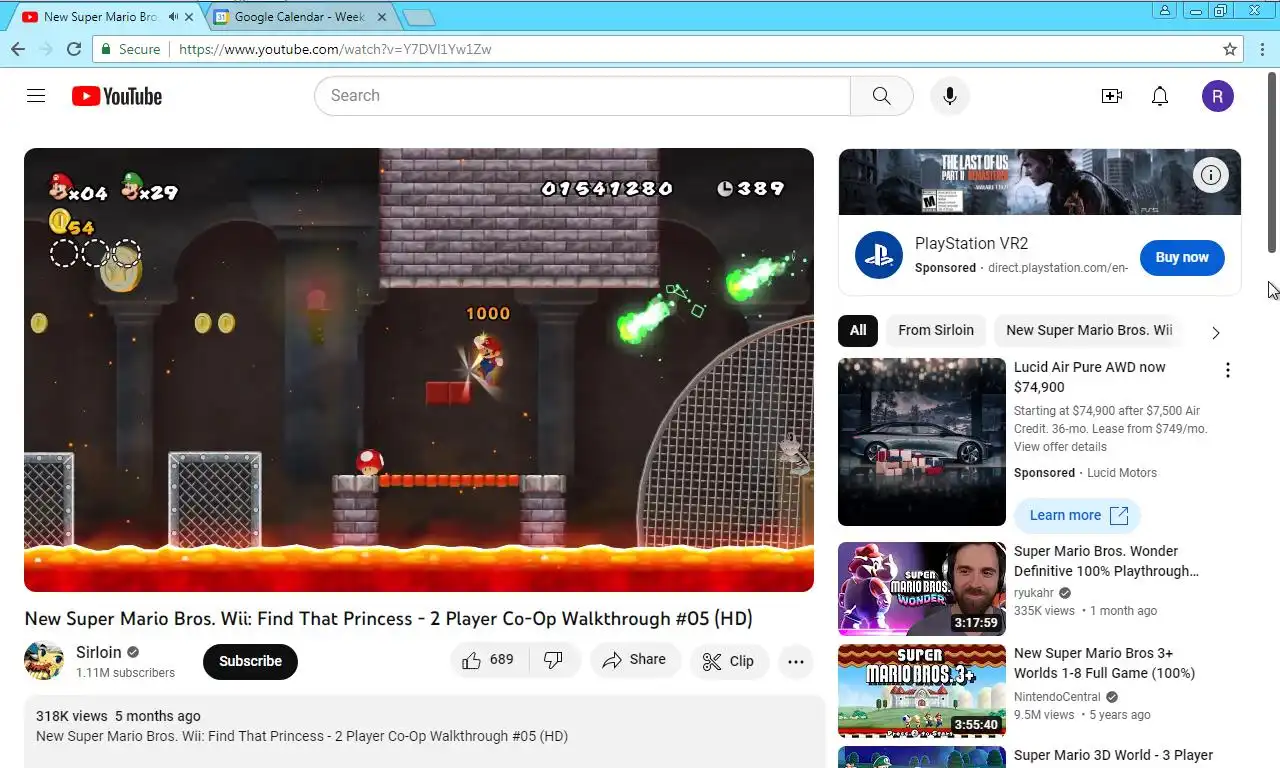
Task: Click the 318K views text
Action: [71, 716]
